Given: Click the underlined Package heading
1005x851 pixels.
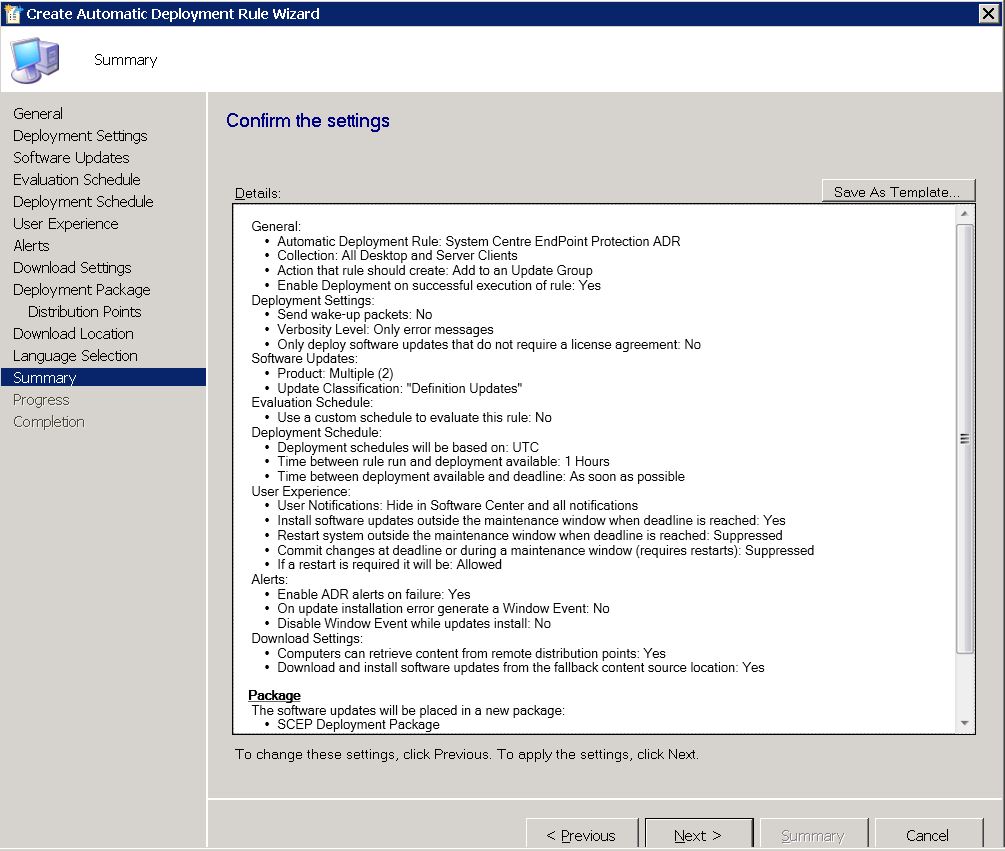Looking at the screenshot, I should click(274, 695).
